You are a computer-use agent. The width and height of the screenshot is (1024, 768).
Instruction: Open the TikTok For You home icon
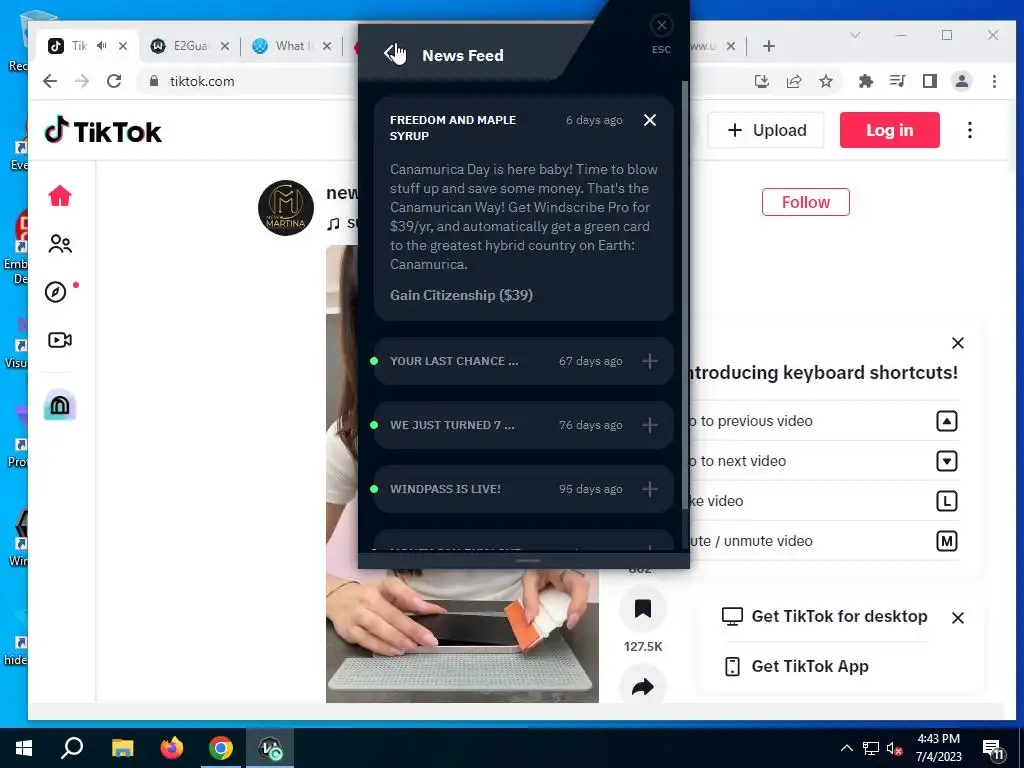click(x=59, y=196)
